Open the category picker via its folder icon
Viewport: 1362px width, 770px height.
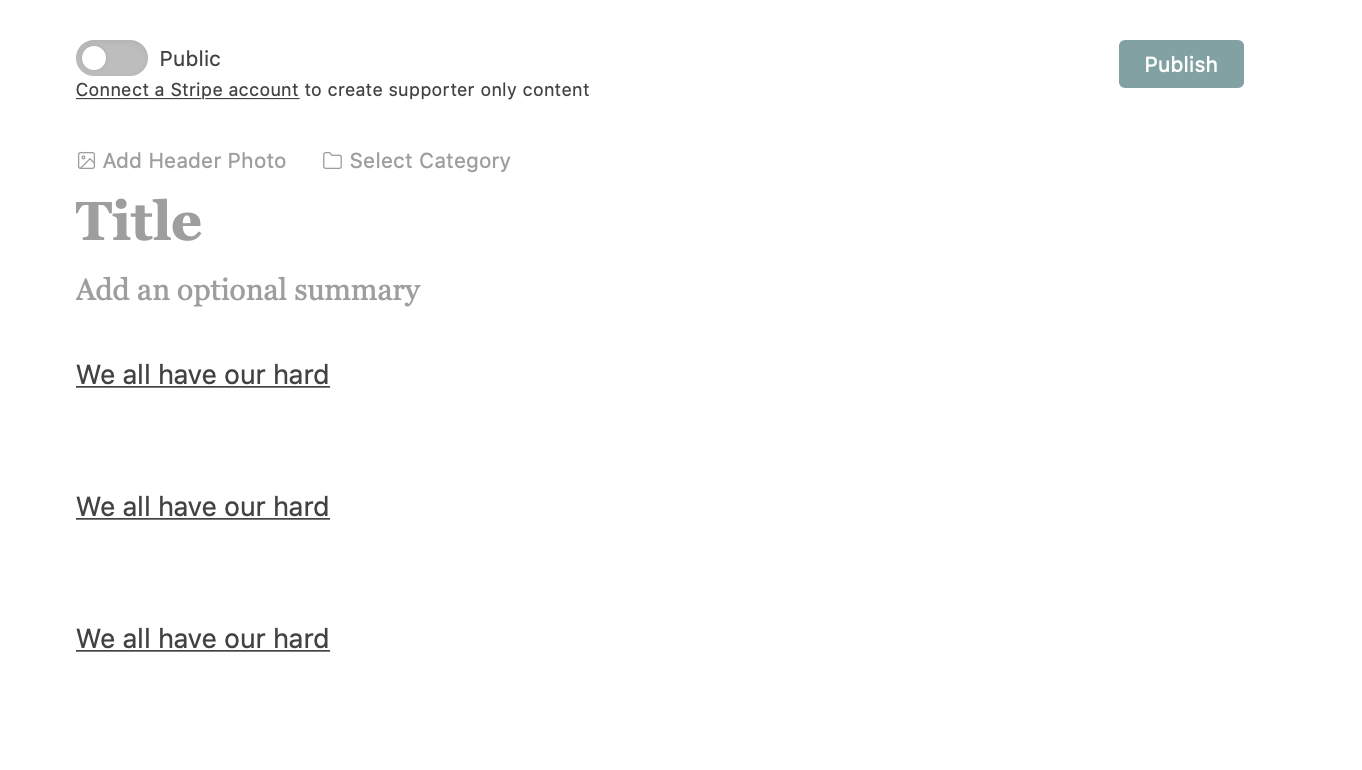pyautogui.click(x=332, y=160)
